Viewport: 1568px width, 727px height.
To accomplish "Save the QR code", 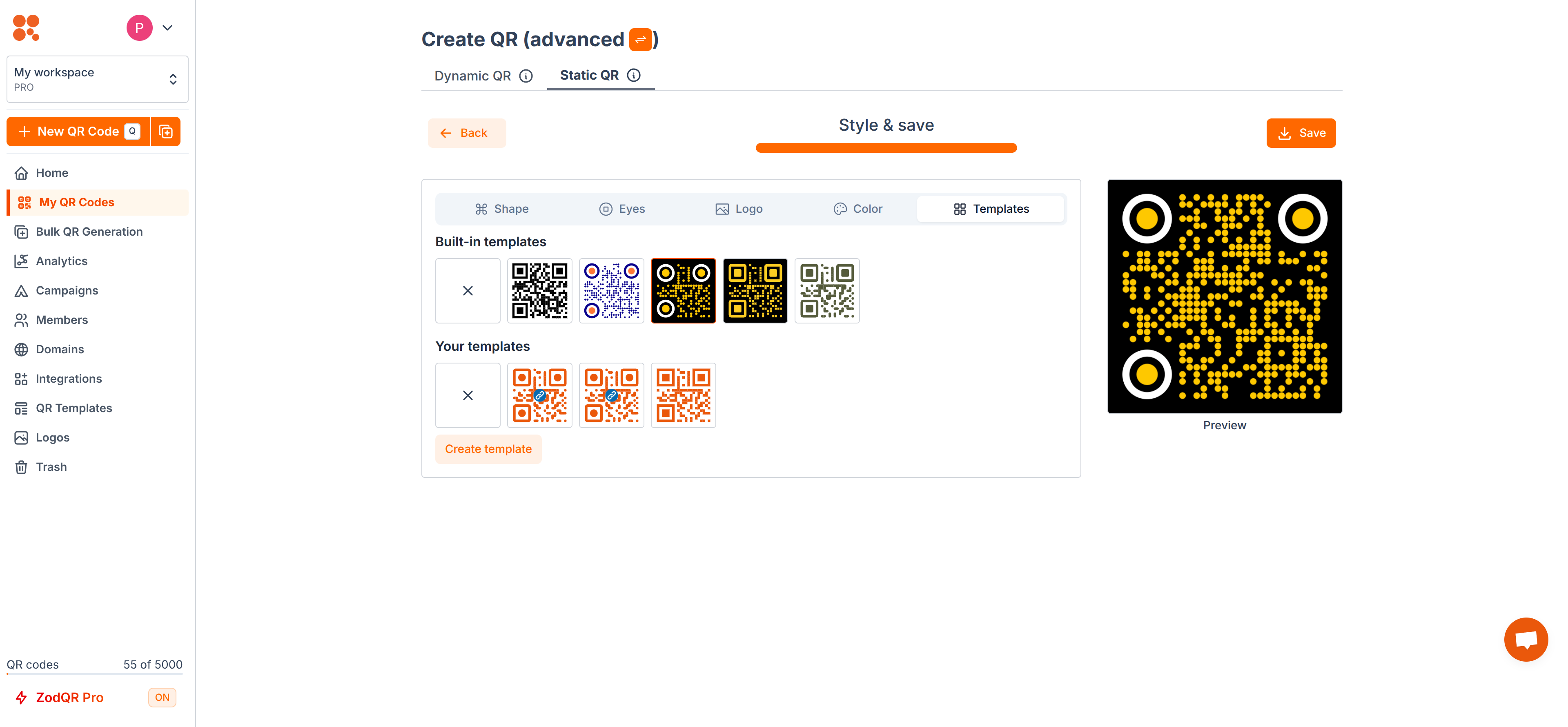I will (x=1301, y=133).
